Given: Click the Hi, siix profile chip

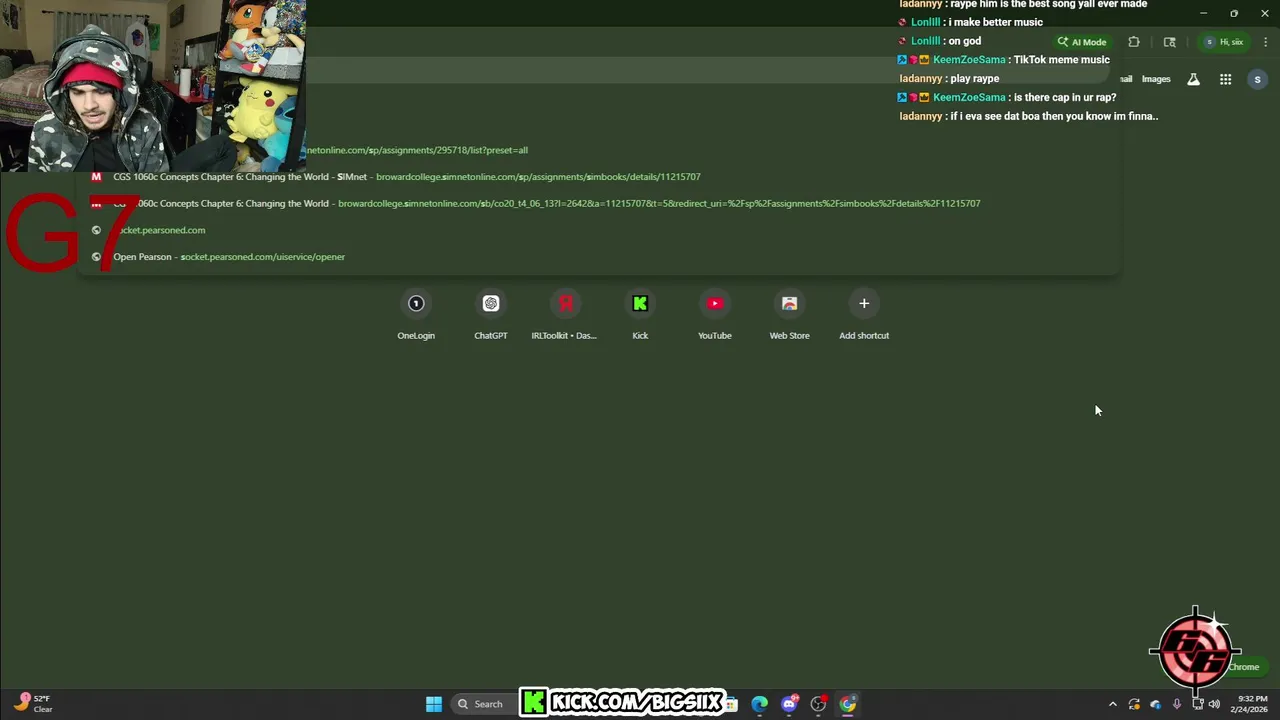Looking at the screenshot, I should point(1224,42).
